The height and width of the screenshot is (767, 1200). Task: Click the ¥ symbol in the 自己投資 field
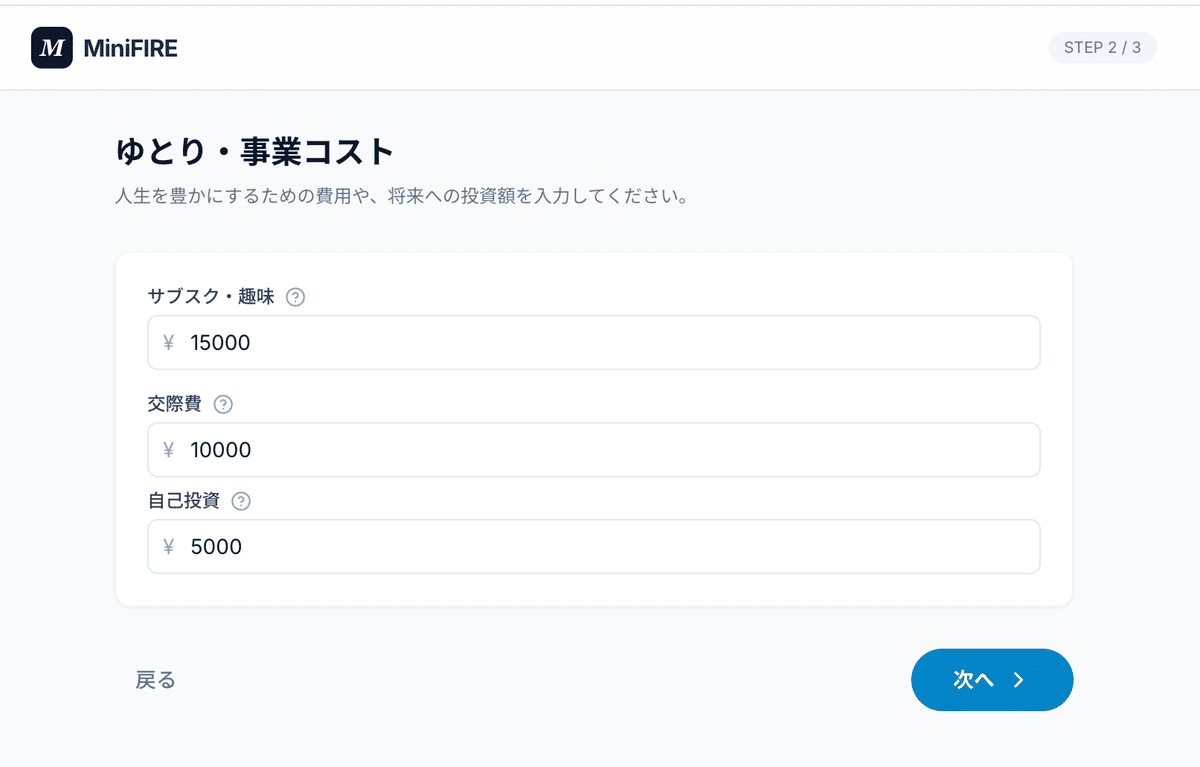[168, 546]
